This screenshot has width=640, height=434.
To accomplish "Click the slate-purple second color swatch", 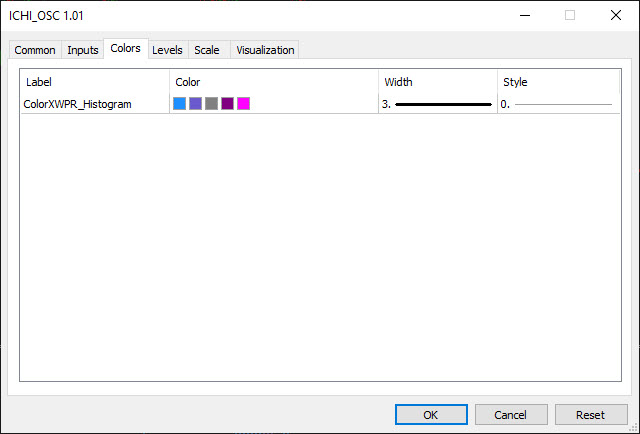I will click(x=195, y=103).
